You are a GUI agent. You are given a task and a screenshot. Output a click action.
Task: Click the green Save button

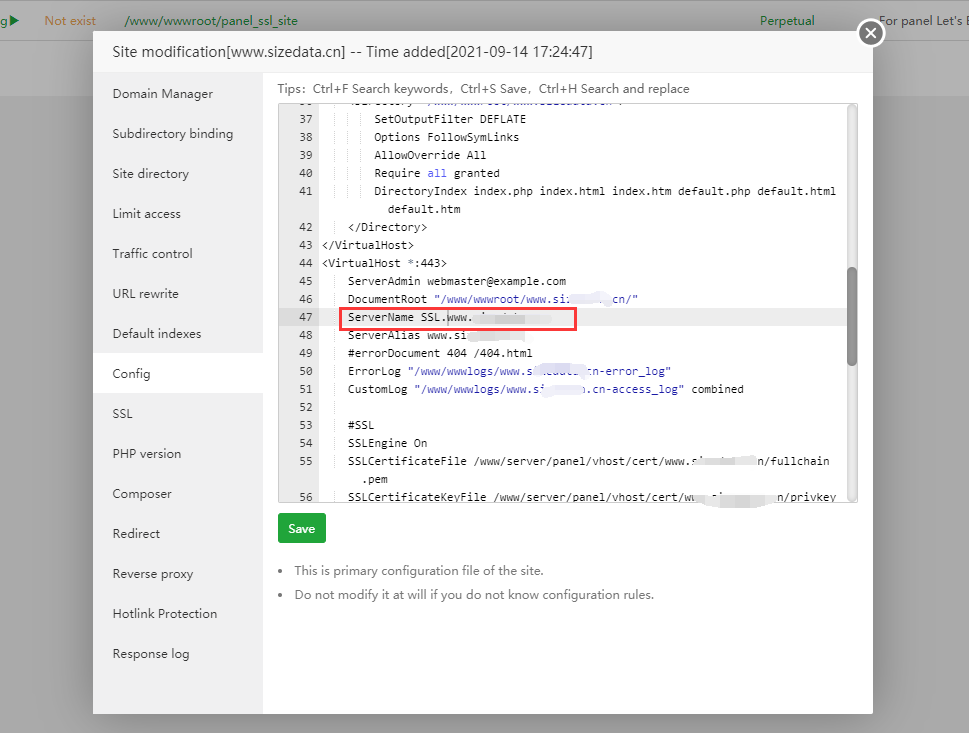(301, 529)
